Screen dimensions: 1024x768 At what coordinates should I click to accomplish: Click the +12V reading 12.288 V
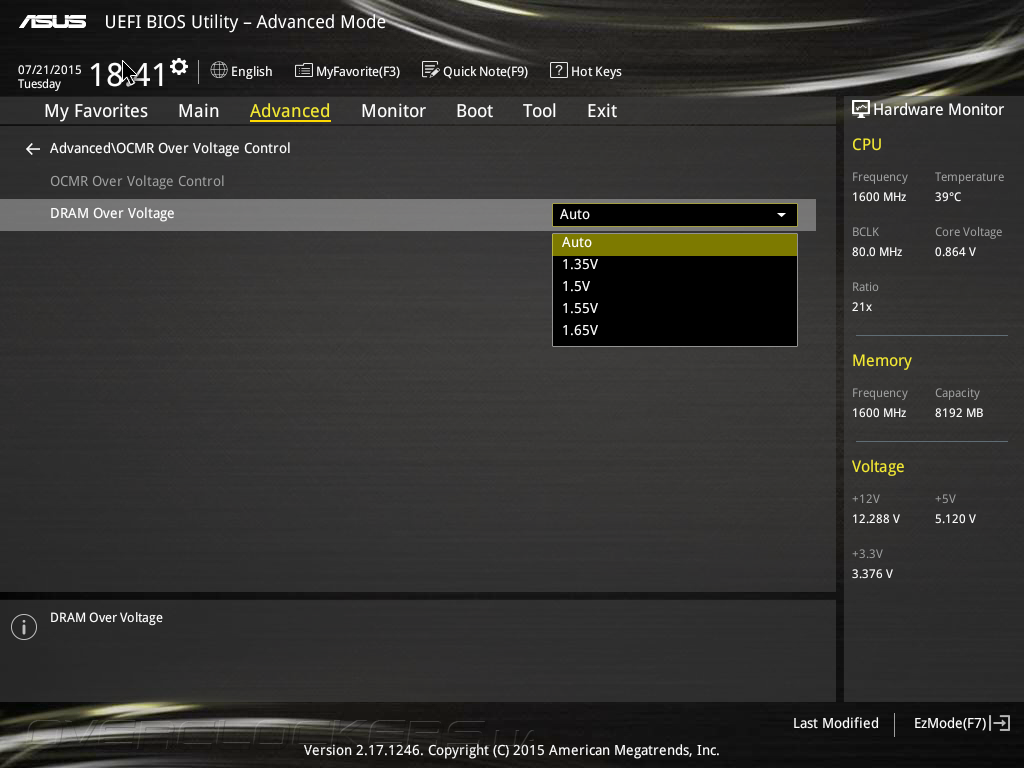[x=876, y=519]
